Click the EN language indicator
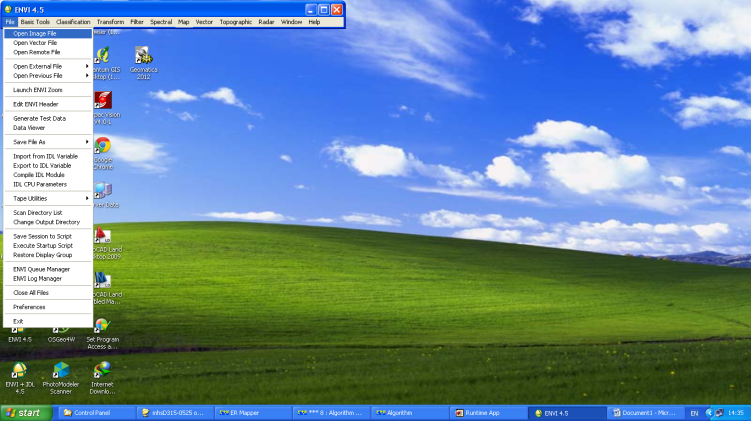This screenshot has width=751, height=421. tap(694, 413)
